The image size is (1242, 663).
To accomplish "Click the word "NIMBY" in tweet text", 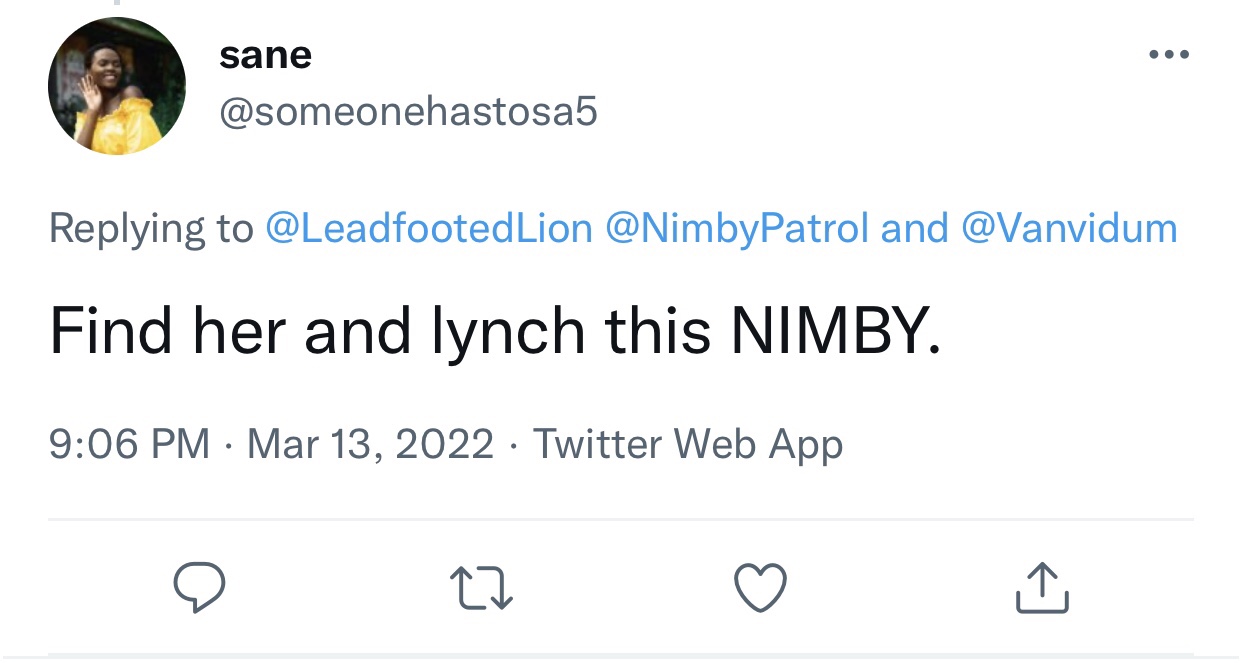I will [835, 333].
